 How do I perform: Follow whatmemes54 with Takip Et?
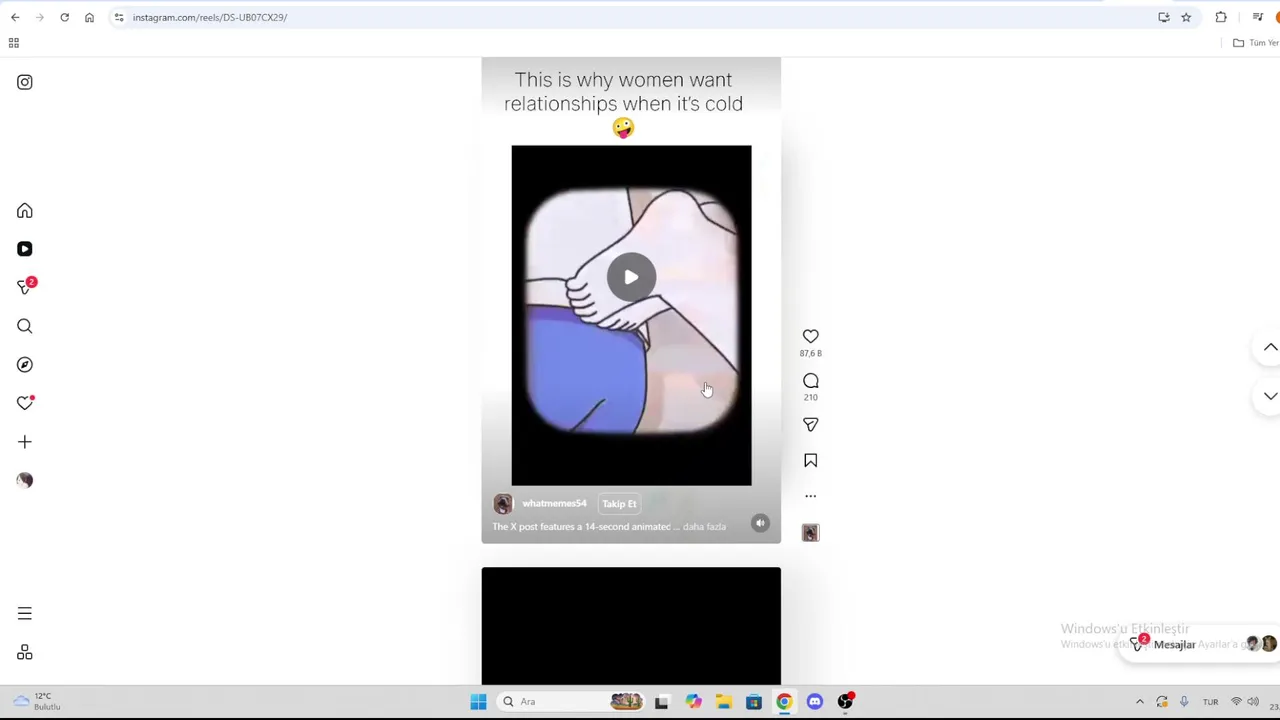tap(619, 504)
